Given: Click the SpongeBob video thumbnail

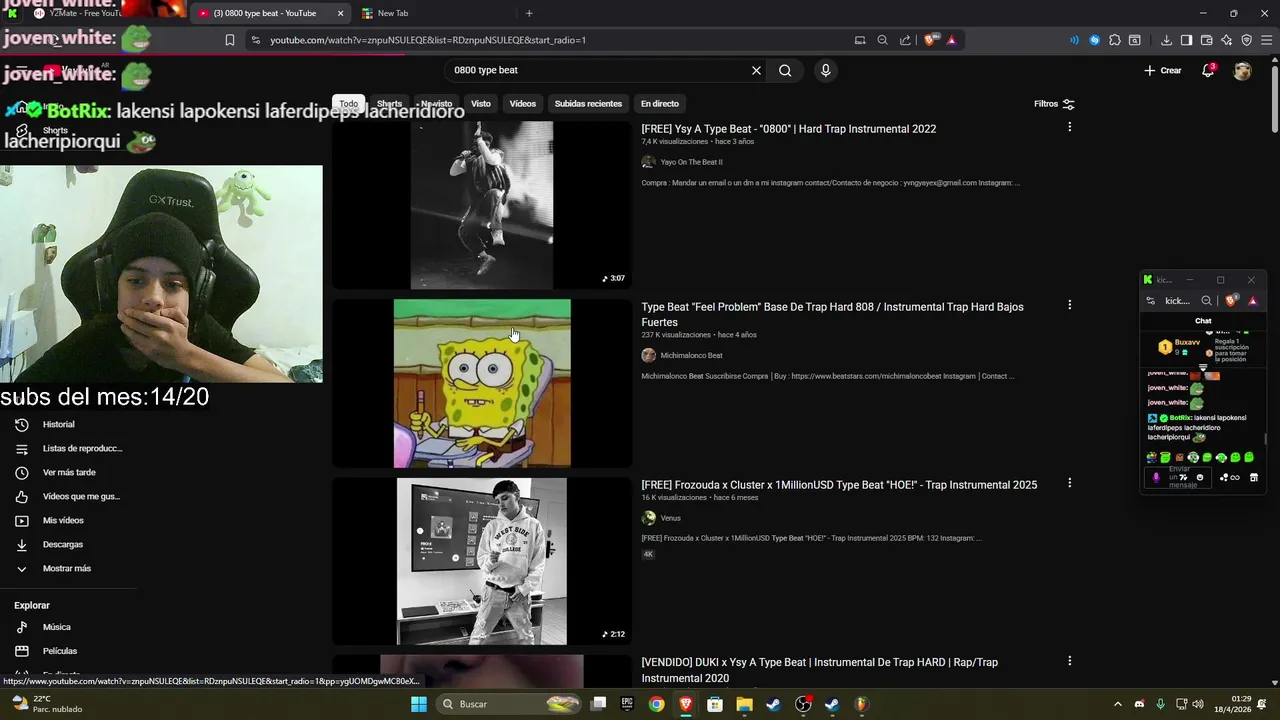Looking at the screenshot, I should [x=482, y=383].
